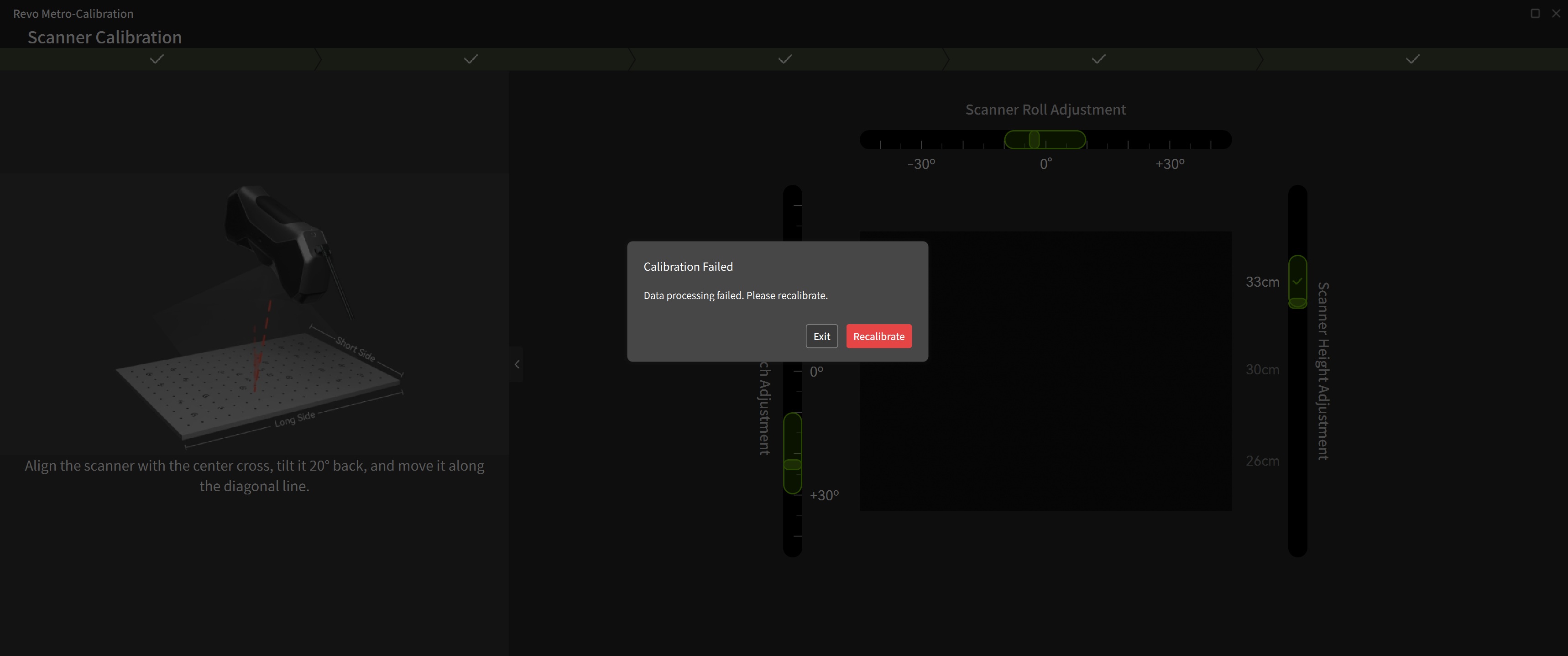Image resolution: width=1568 pixels, height=656 pixels.
Task: Click the dark camera preview area
Action: pos(1071,414)
